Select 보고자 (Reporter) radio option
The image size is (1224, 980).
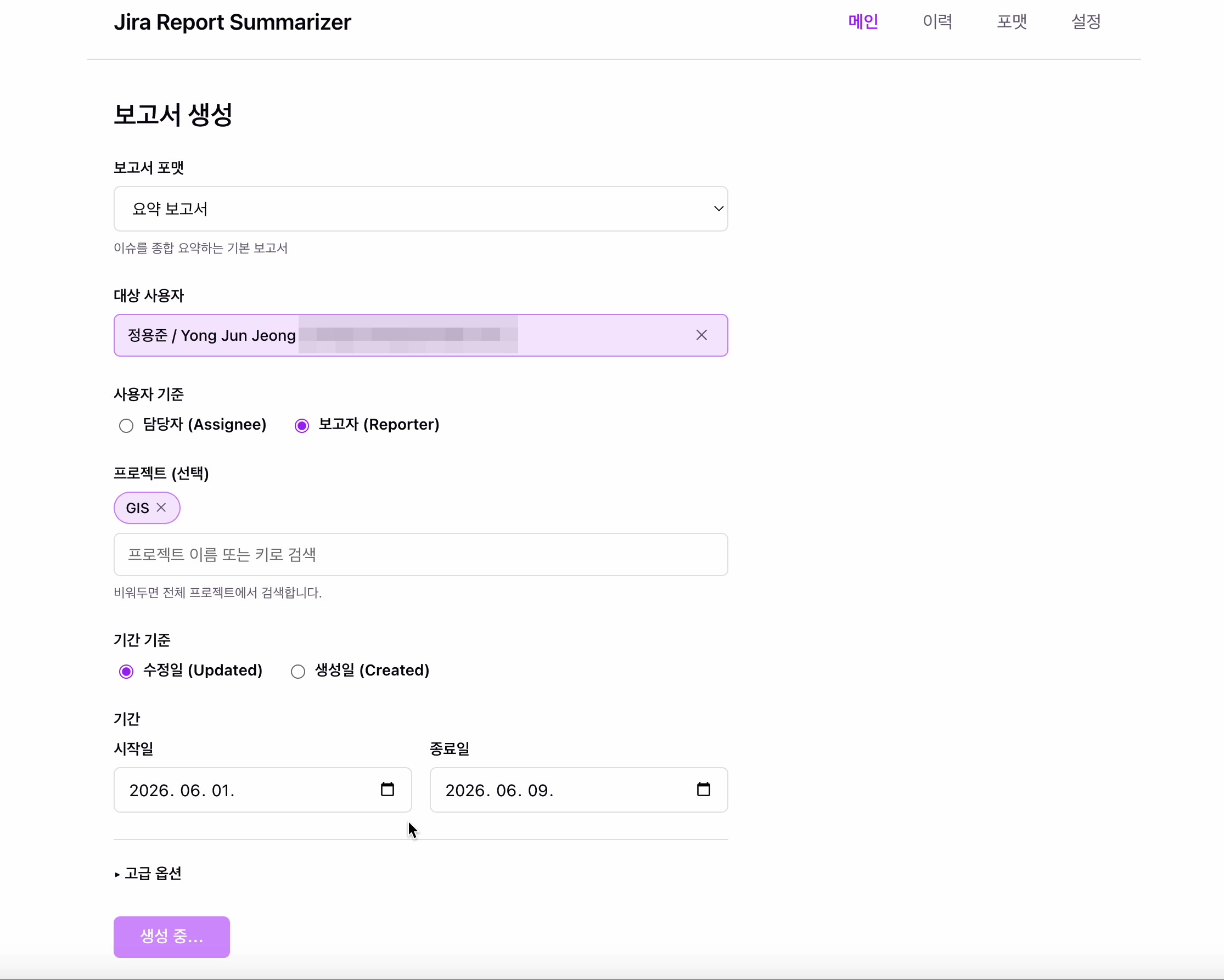point(301,426)
